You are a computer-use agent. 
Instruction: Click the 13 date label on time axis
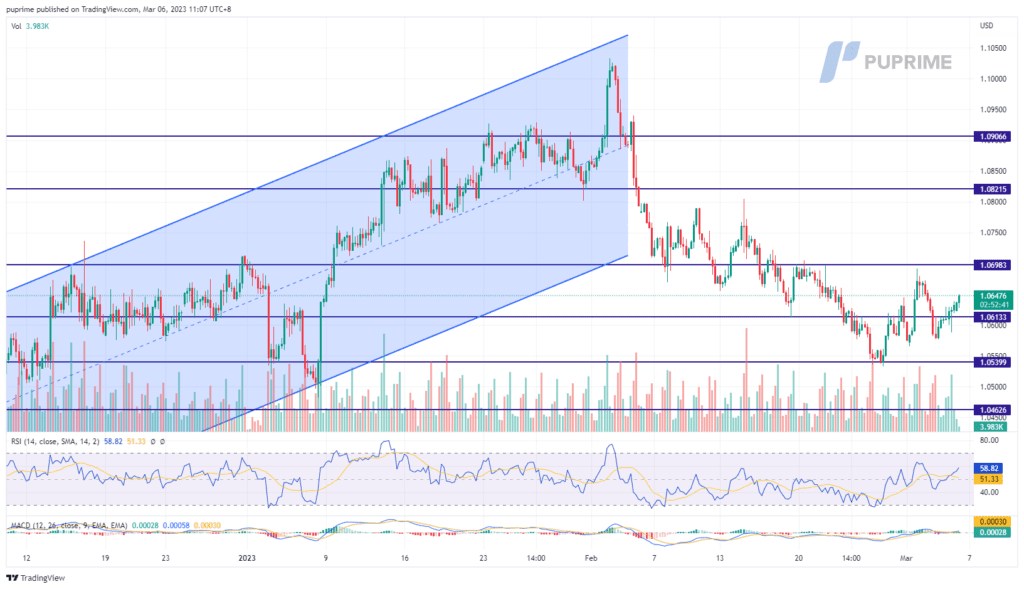(720, 558)
